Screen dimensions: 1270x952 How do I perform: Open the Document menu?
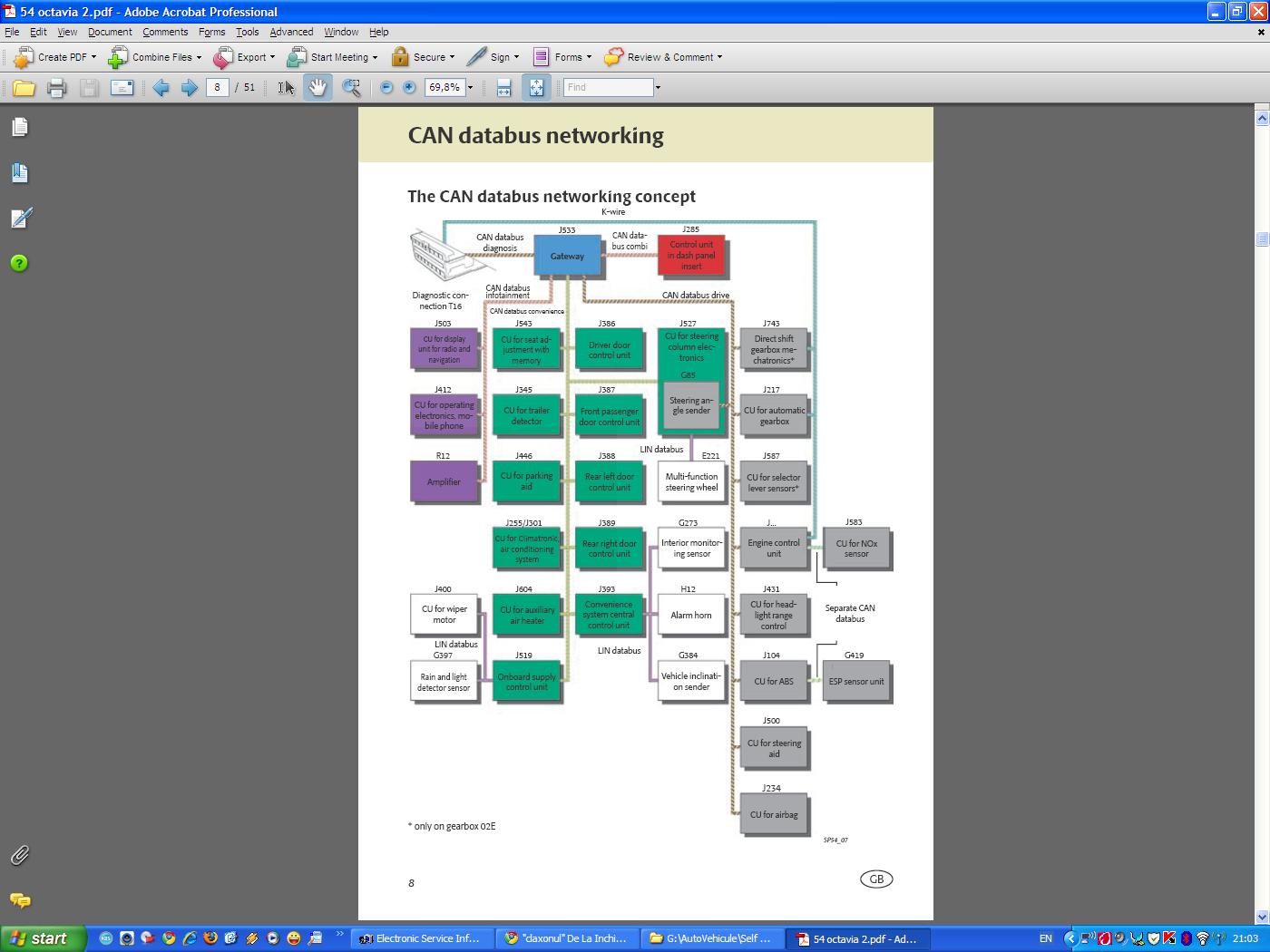click(x=110, y=32)
